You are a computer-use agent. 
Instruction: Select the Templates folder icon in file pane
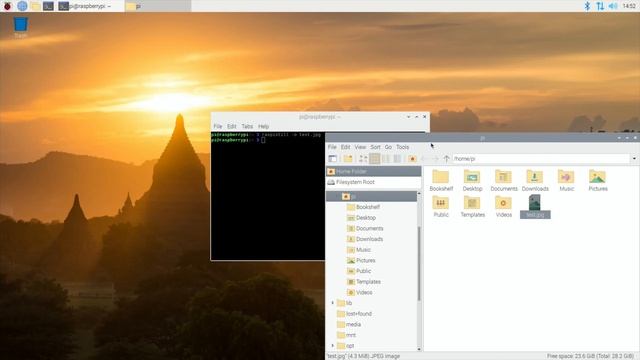coord(472,206)
